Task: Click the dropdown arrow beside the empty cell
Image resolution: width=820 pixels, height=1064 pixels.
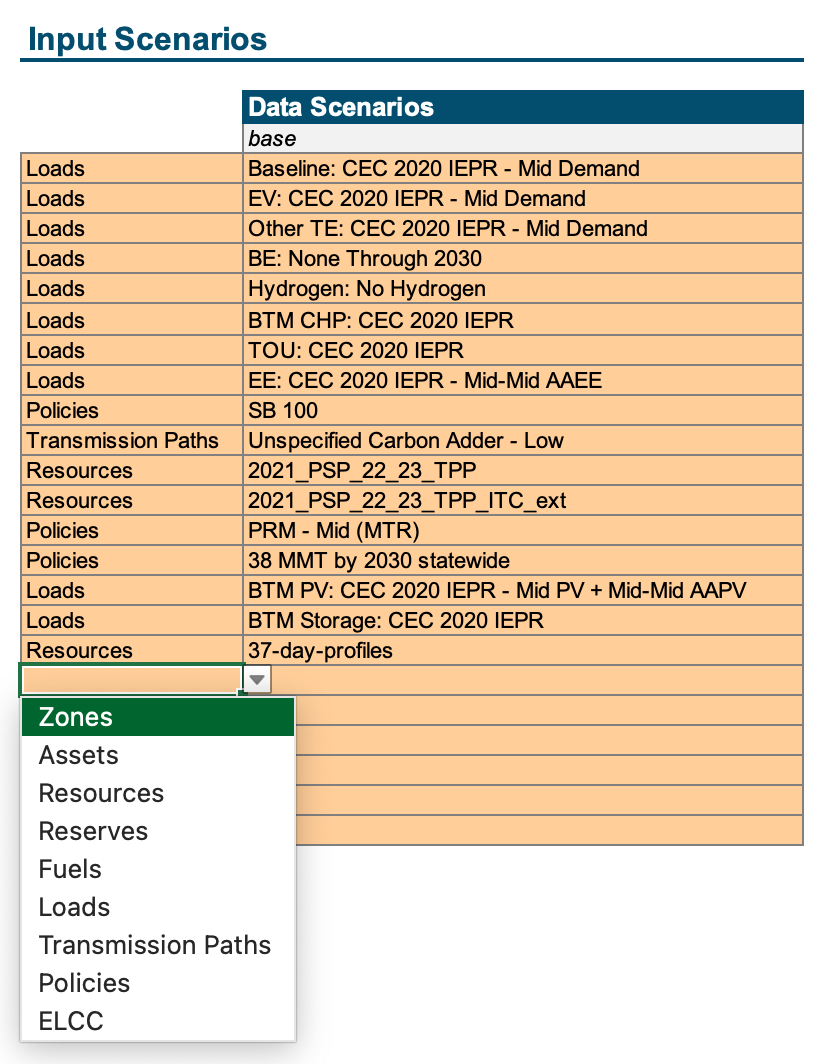Action: pyautogui.click(x=258, y=680)
